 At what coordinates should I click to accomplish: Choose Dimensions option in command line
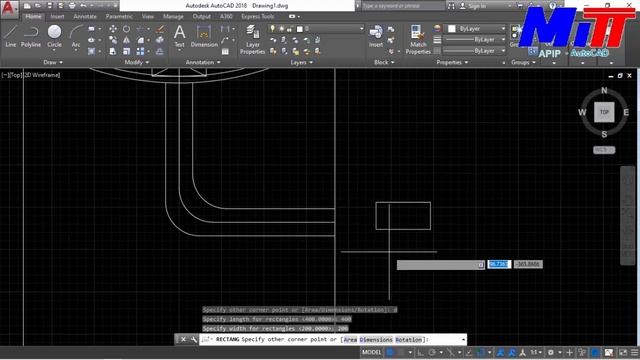pos(376,340)
